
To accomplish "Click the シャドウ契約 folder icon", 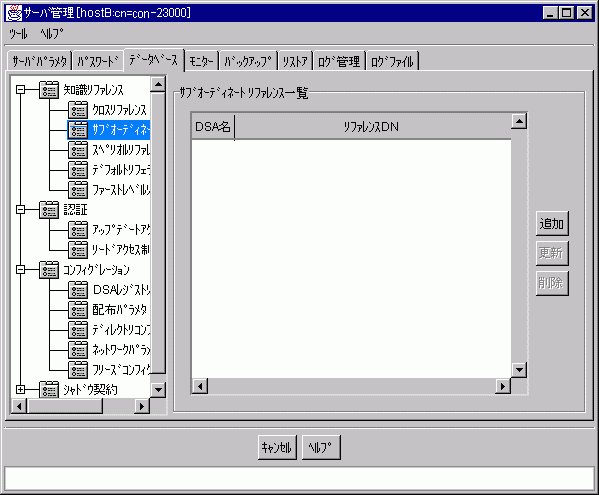I will (49, 389).
